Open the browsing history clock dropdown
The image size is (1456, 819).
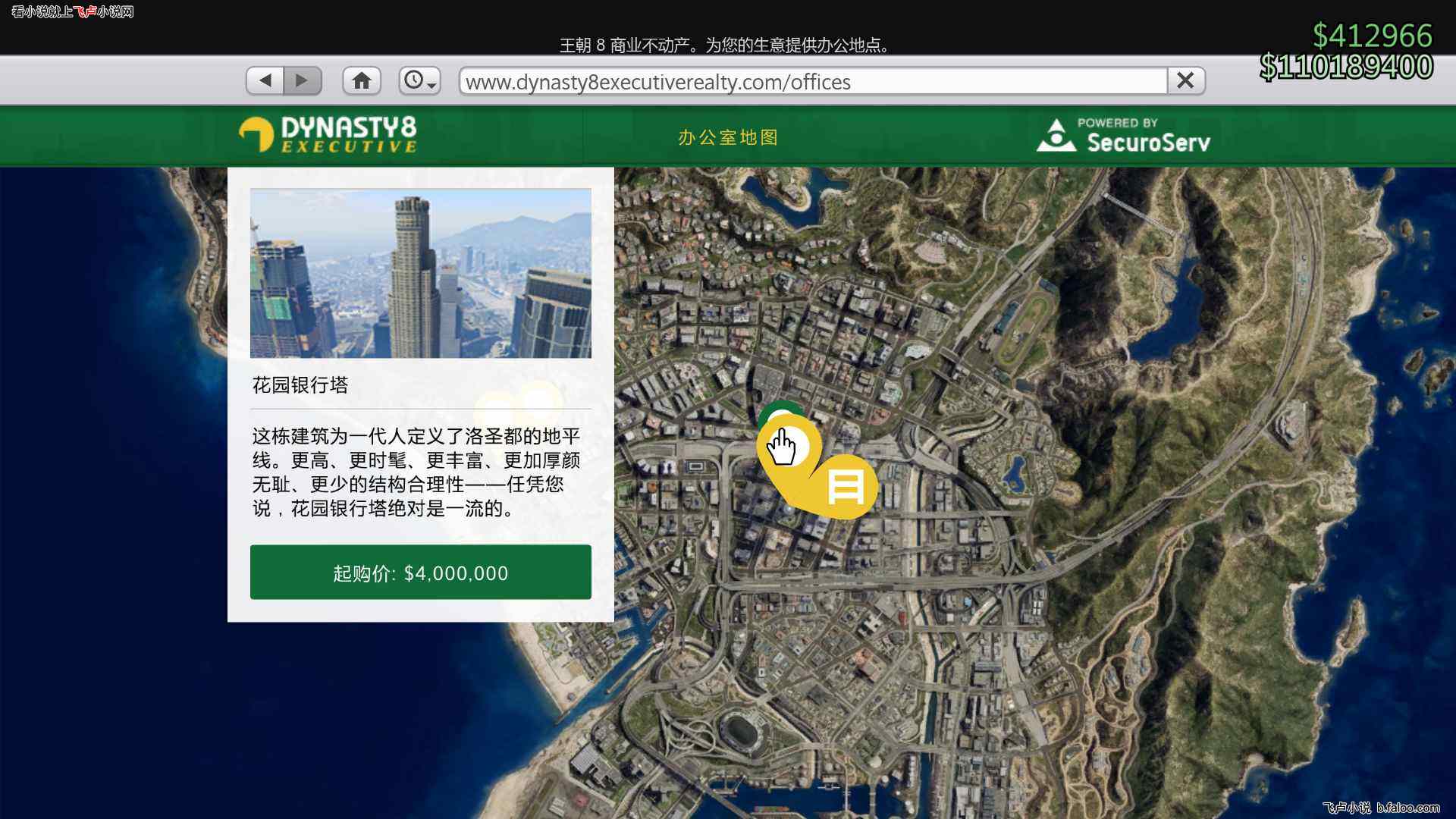[x=419, y=80]
